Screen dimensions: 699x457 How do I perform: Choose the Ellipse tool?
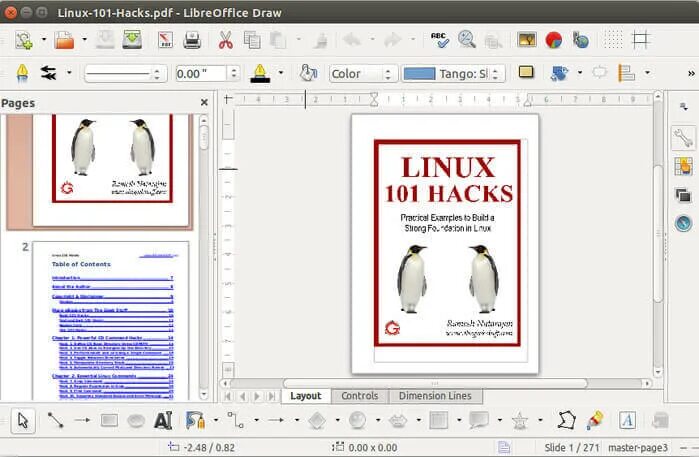point(136,420)
